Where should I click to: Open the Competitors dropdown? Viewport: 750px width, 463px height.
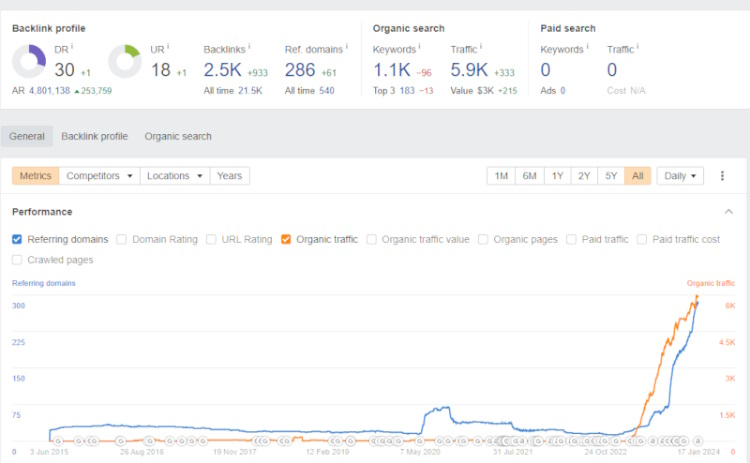99,176
